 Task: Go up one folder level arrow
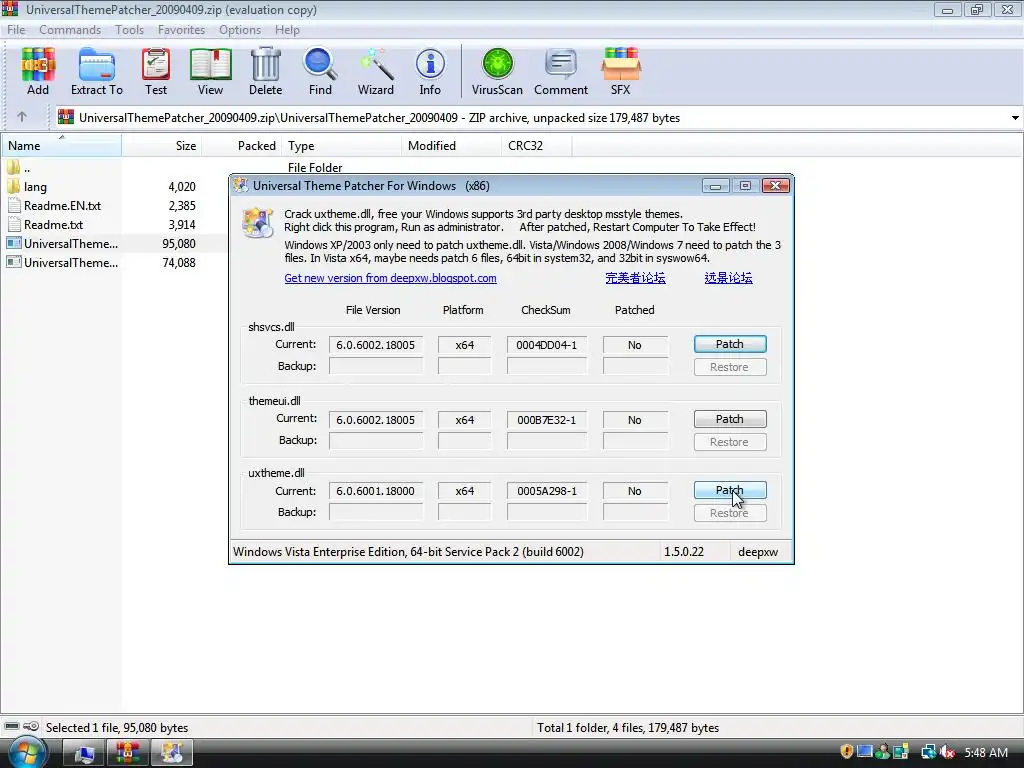click(x=22, y=117)
